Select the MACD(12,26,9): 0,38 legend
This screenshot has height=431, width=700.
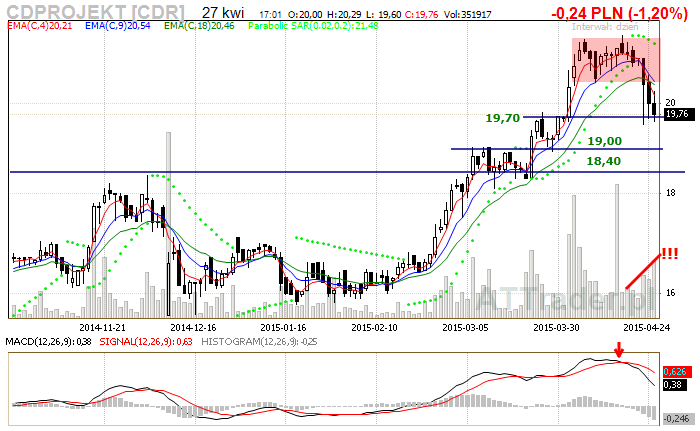(48, 342)
